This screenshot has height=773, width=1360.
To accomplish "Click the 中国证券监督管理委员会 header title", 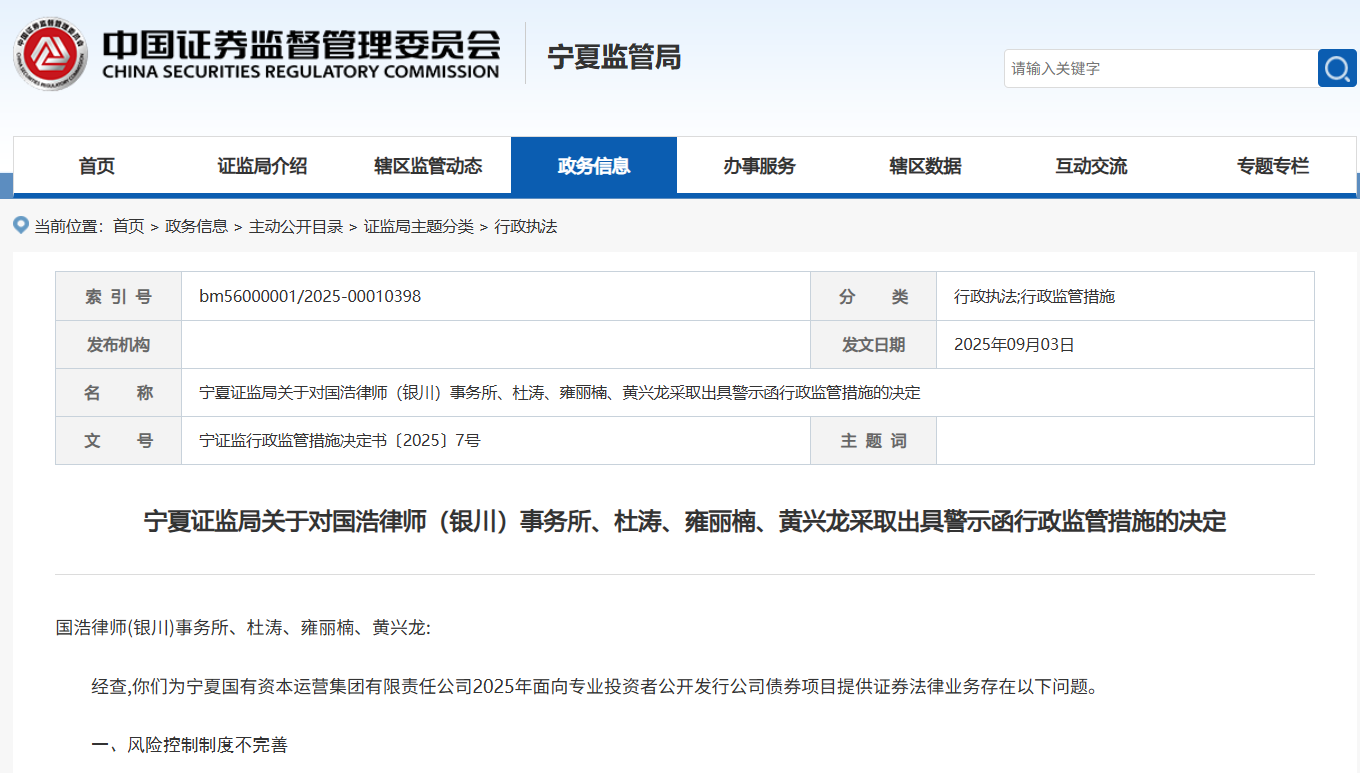I will point(300,45).
